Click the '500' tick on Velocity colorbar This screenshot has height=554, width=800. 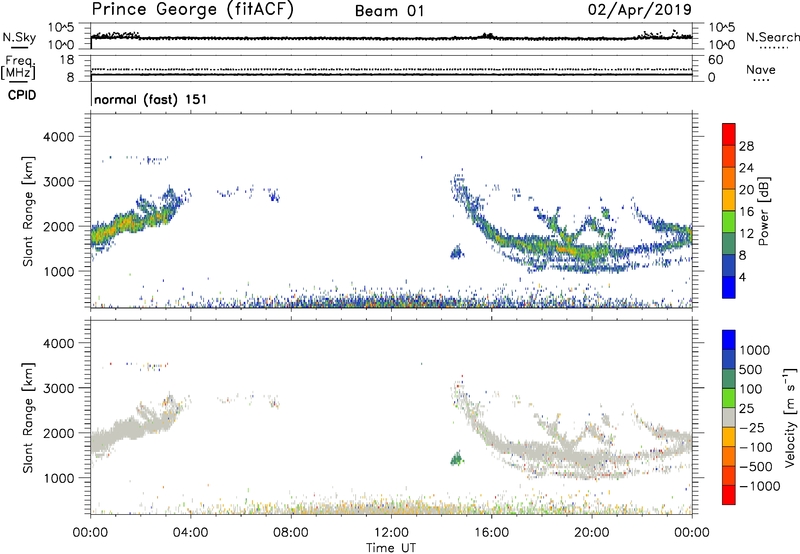[x=751, y=369]
